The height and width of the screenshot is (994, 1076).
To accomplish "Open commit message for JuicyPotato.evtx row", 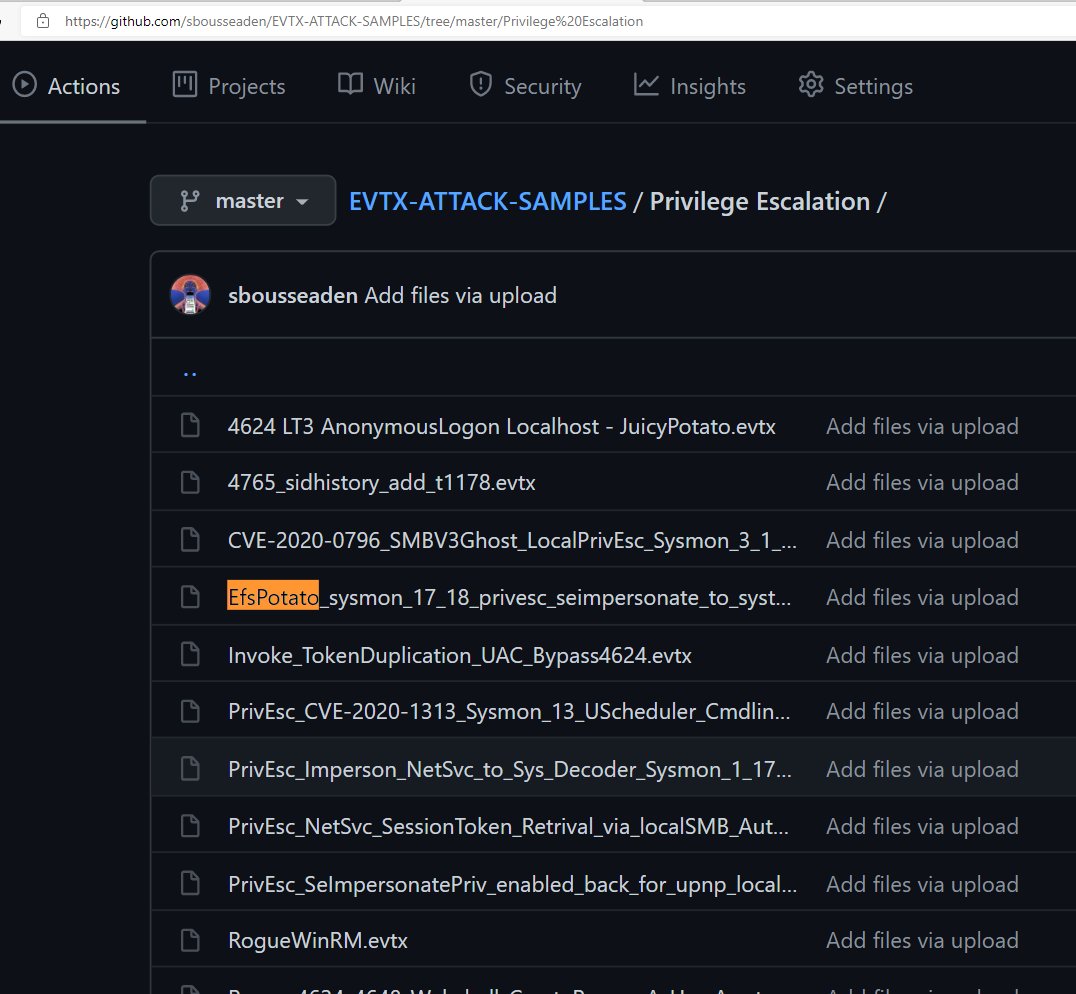I will pyautogui.click(x=922, y=426).
